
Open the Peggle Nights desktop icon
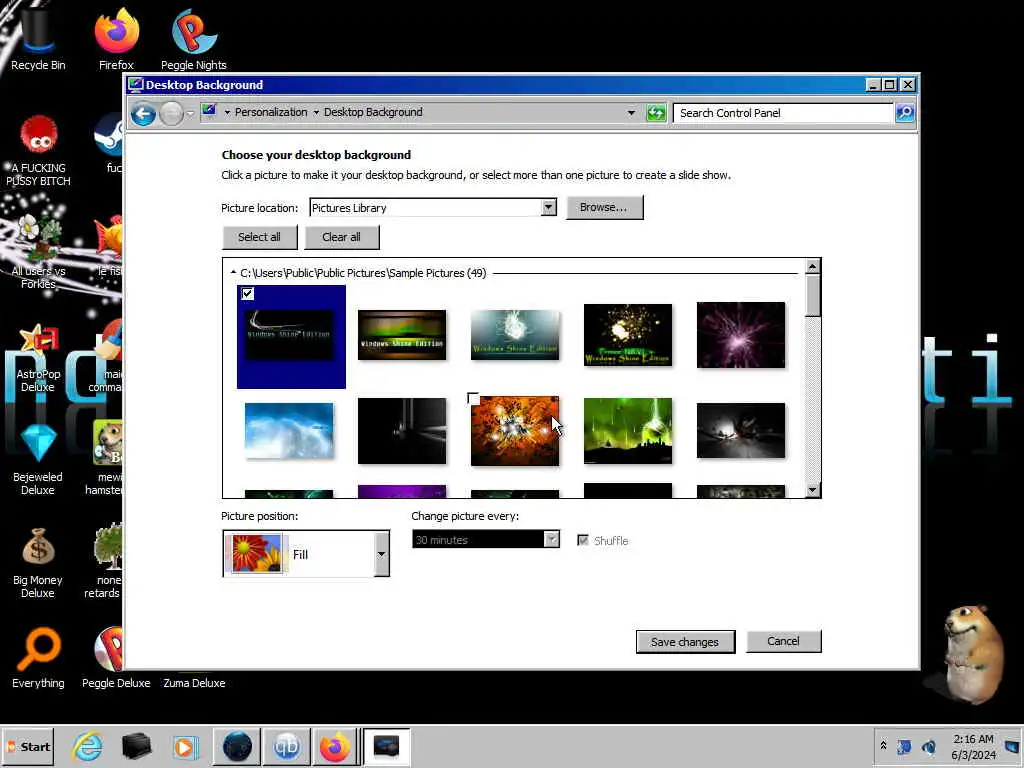pyautogui.click(x=194, y=38)
